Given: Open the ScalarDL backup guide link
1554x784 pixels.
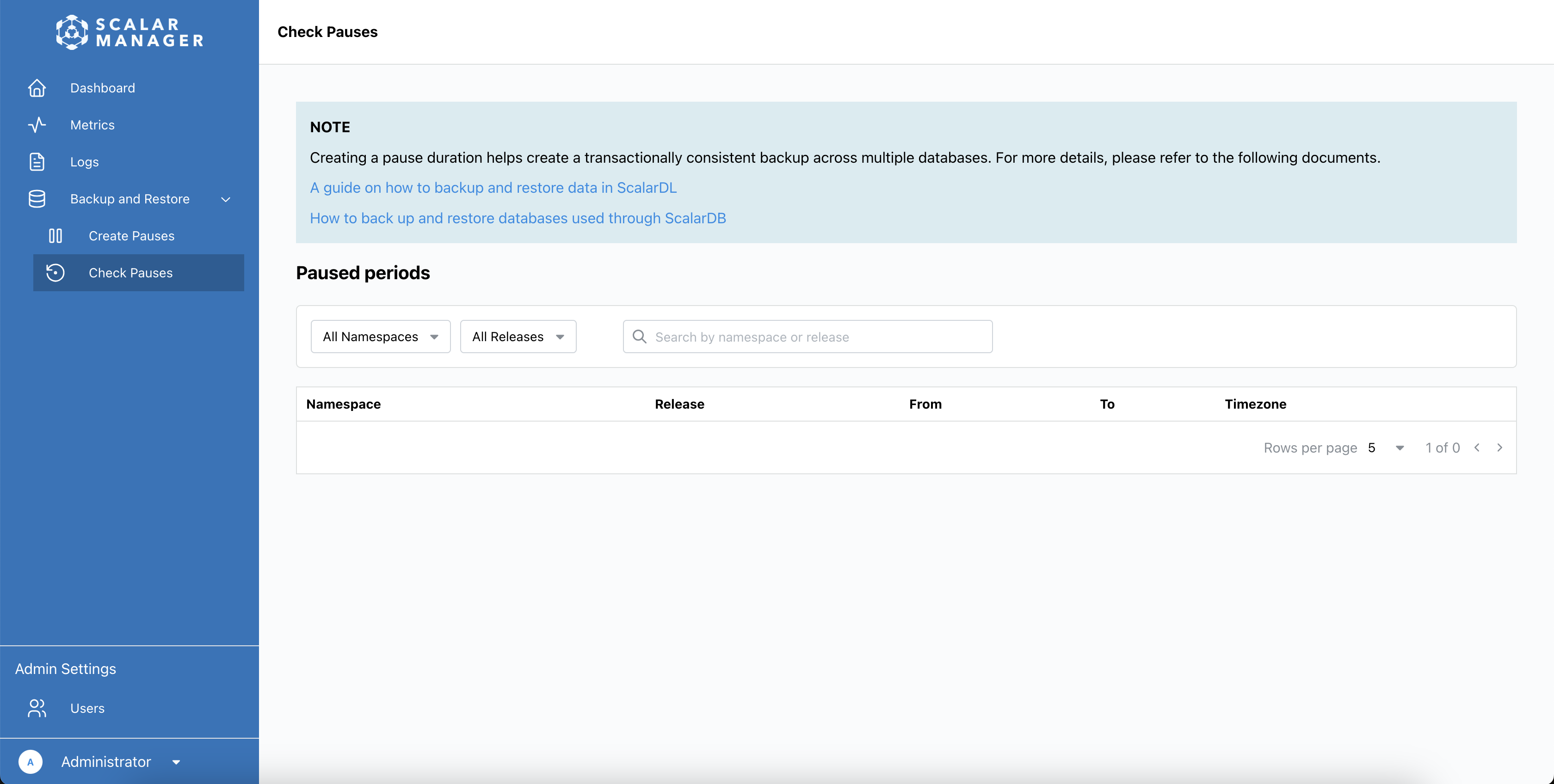Looking at the screenshot, I should pos(493,188).
